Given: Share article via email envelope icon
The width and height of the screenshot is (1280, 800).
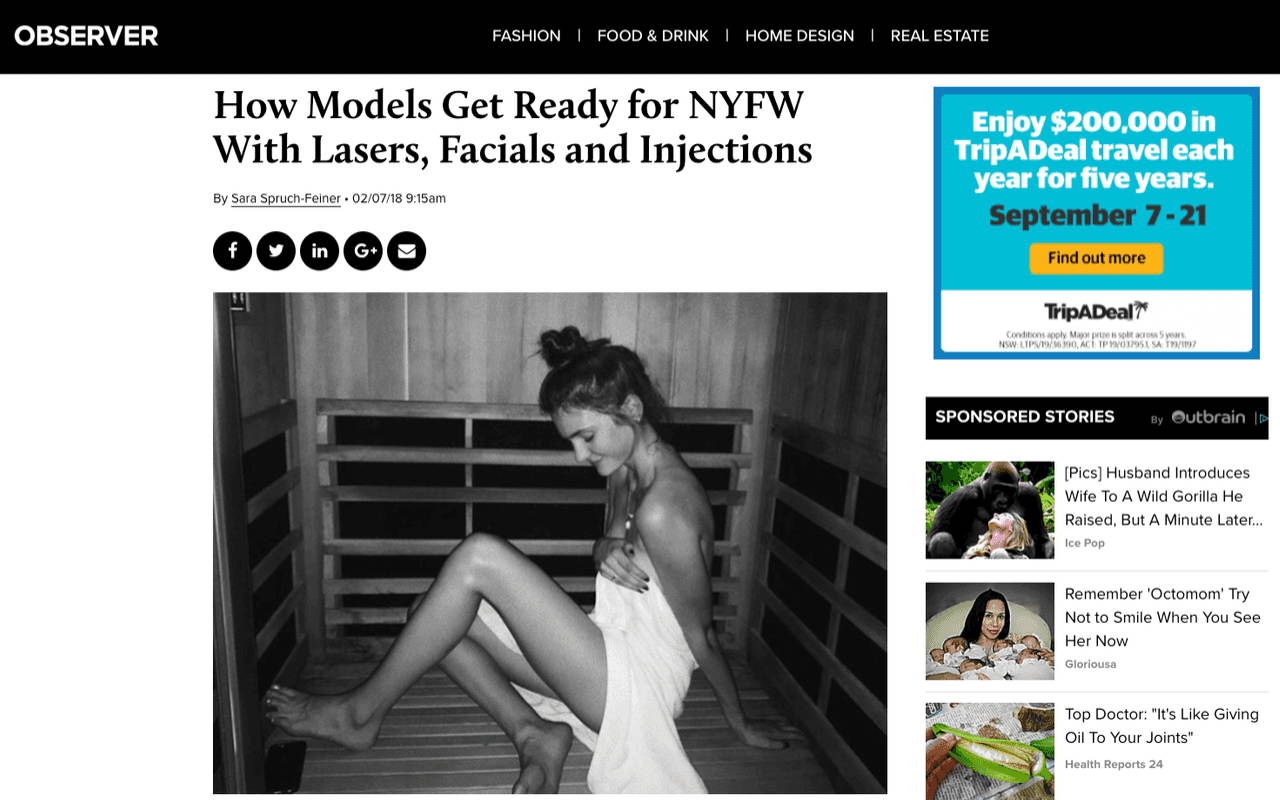Looking at the screenshot, I should pos(406,251).
